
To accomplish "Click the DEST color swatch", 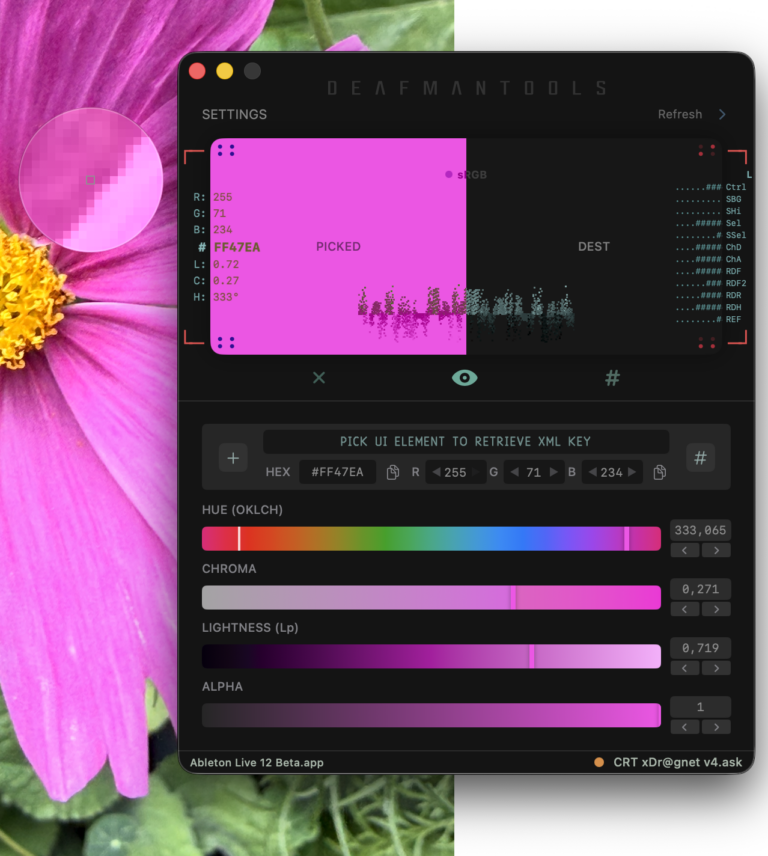I will pyautogui.click(x=594, y=246).
